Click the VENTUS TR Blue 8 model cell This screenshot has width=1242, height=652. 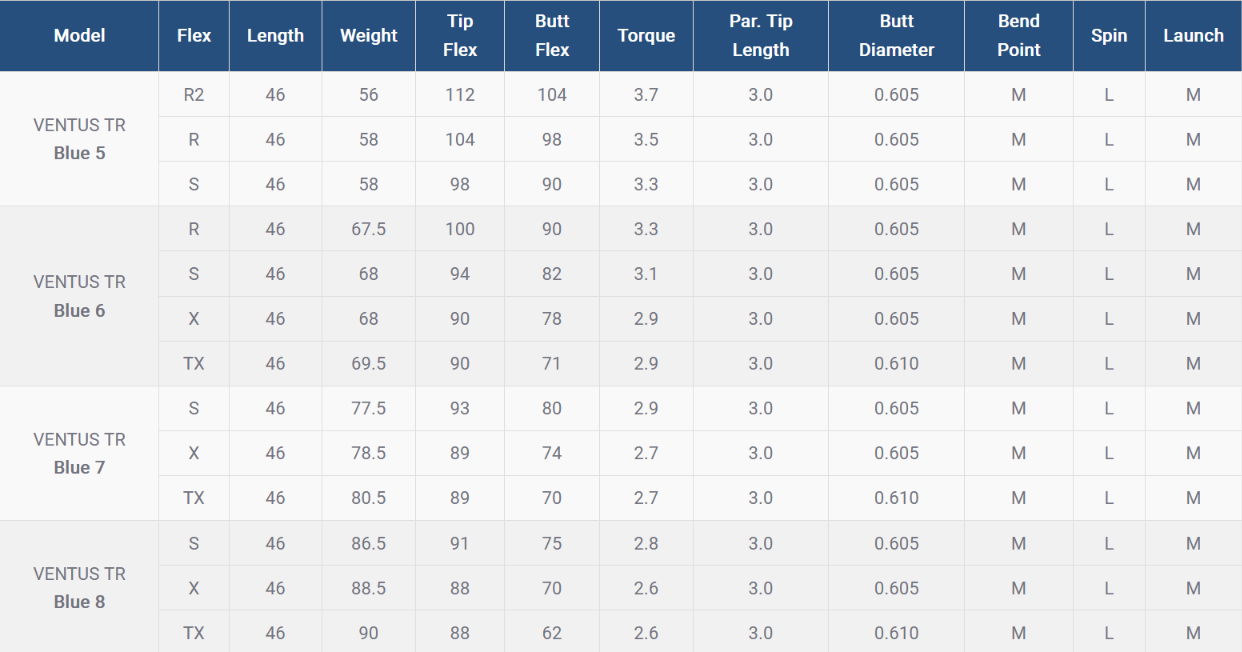pos(79,588)
